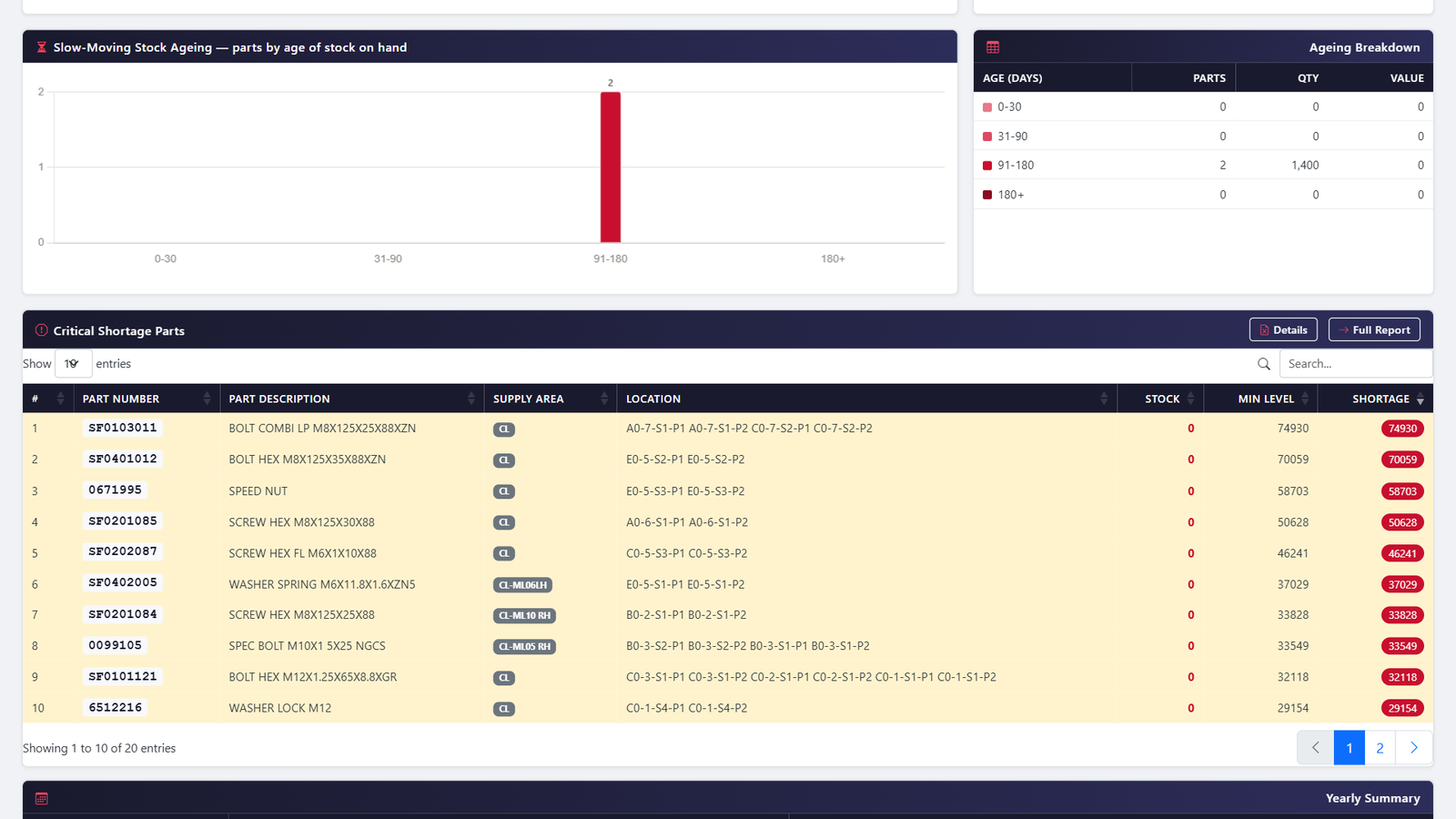
Task: Focus the Search input field
Action: click(1356, 364)
